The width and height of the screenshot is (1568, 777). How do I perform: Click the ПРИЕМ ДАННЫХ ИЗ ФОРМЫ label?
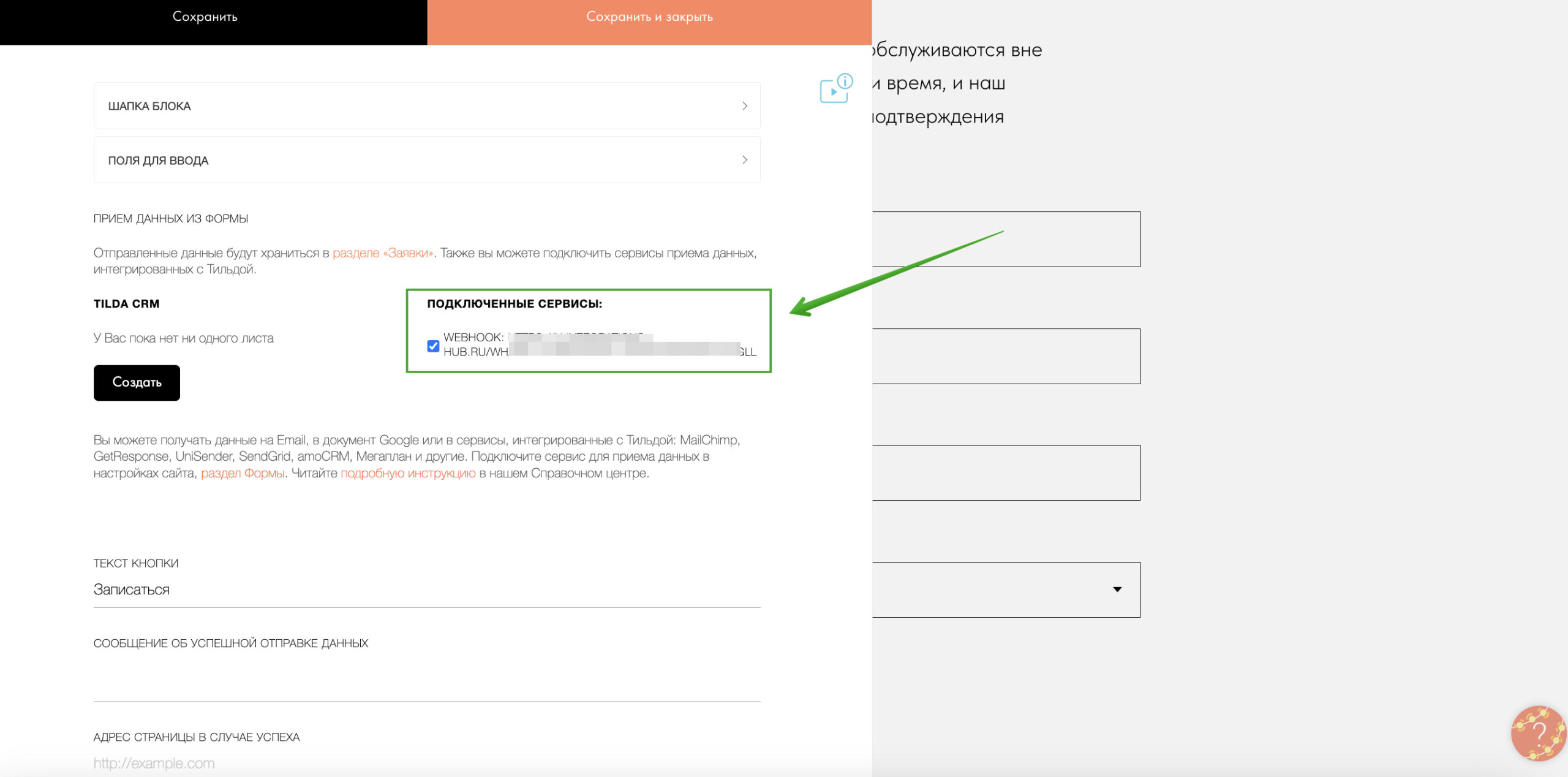coord(171,218)
